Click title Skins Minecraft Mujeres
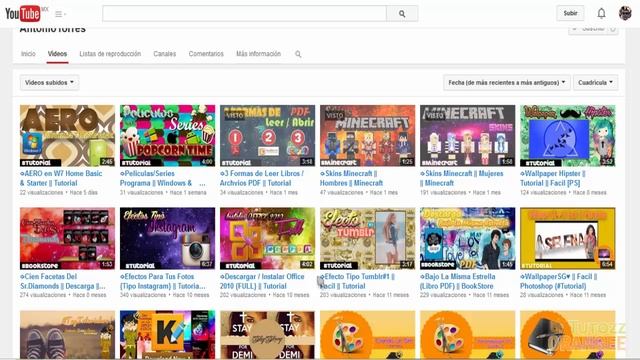The width and height of the screenshot is (640, 360). (x=462, y=178)
